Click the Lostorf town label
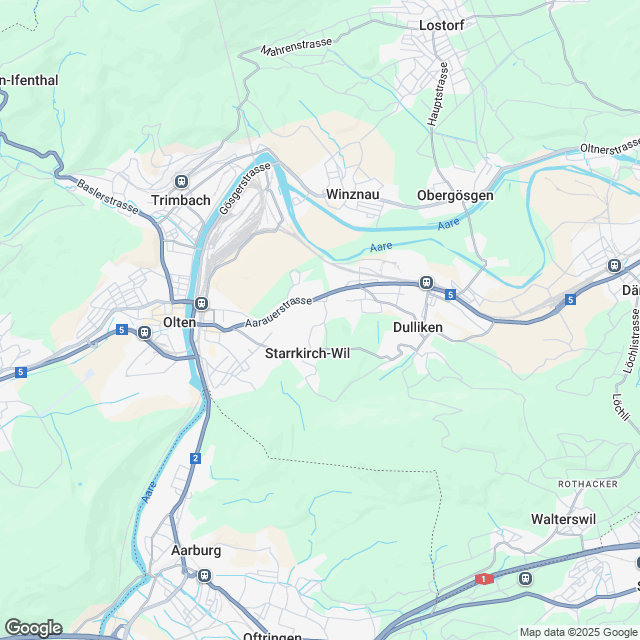The image size is (640, 640). coord(442,25)
